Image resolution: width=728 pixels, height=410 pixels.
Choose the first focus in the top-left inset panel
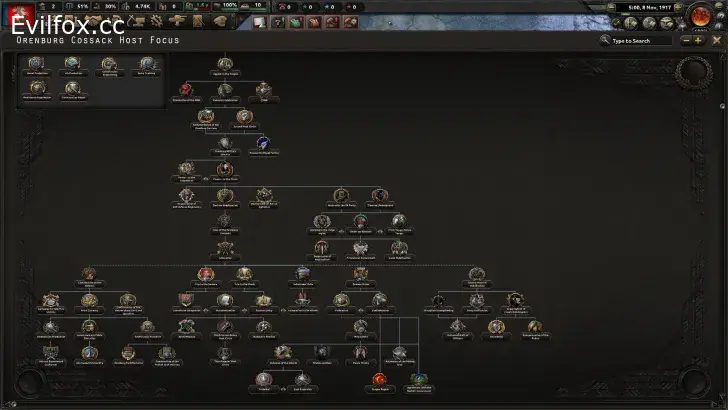coord(33,65)
